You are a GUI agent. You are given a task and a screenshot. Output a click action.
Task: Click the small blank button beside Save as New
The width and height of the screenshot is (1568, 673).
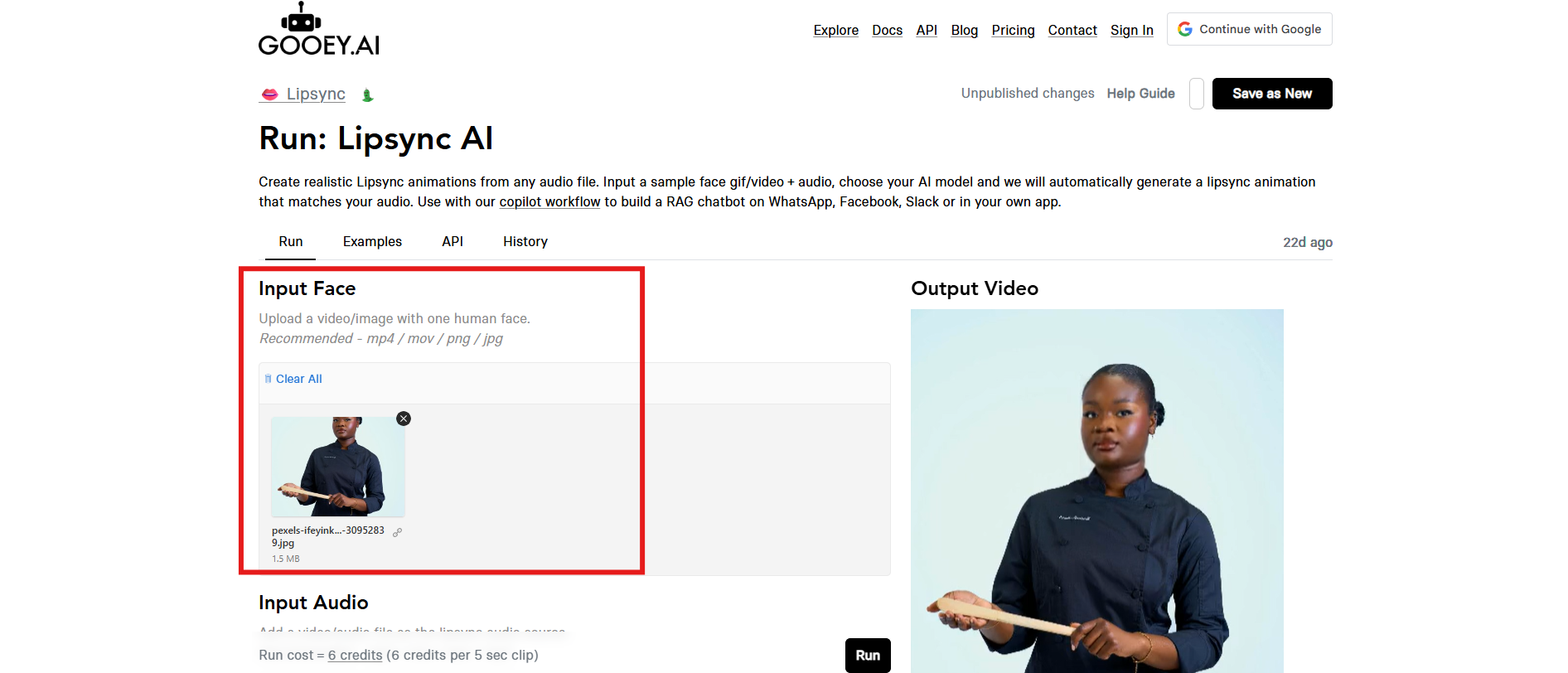[x=1197, y=94]
